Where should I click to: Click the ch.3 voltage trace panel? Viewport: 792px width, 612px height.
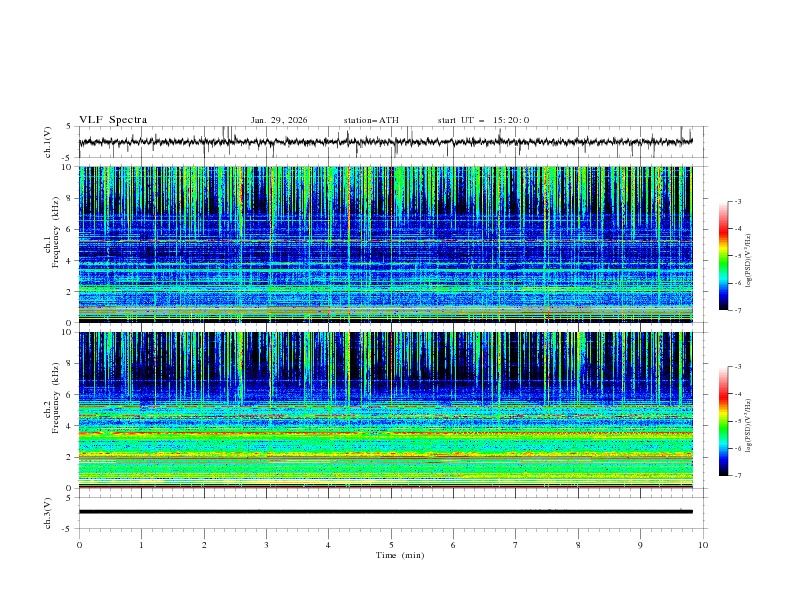pyautogui.click(x=390, y=511)
